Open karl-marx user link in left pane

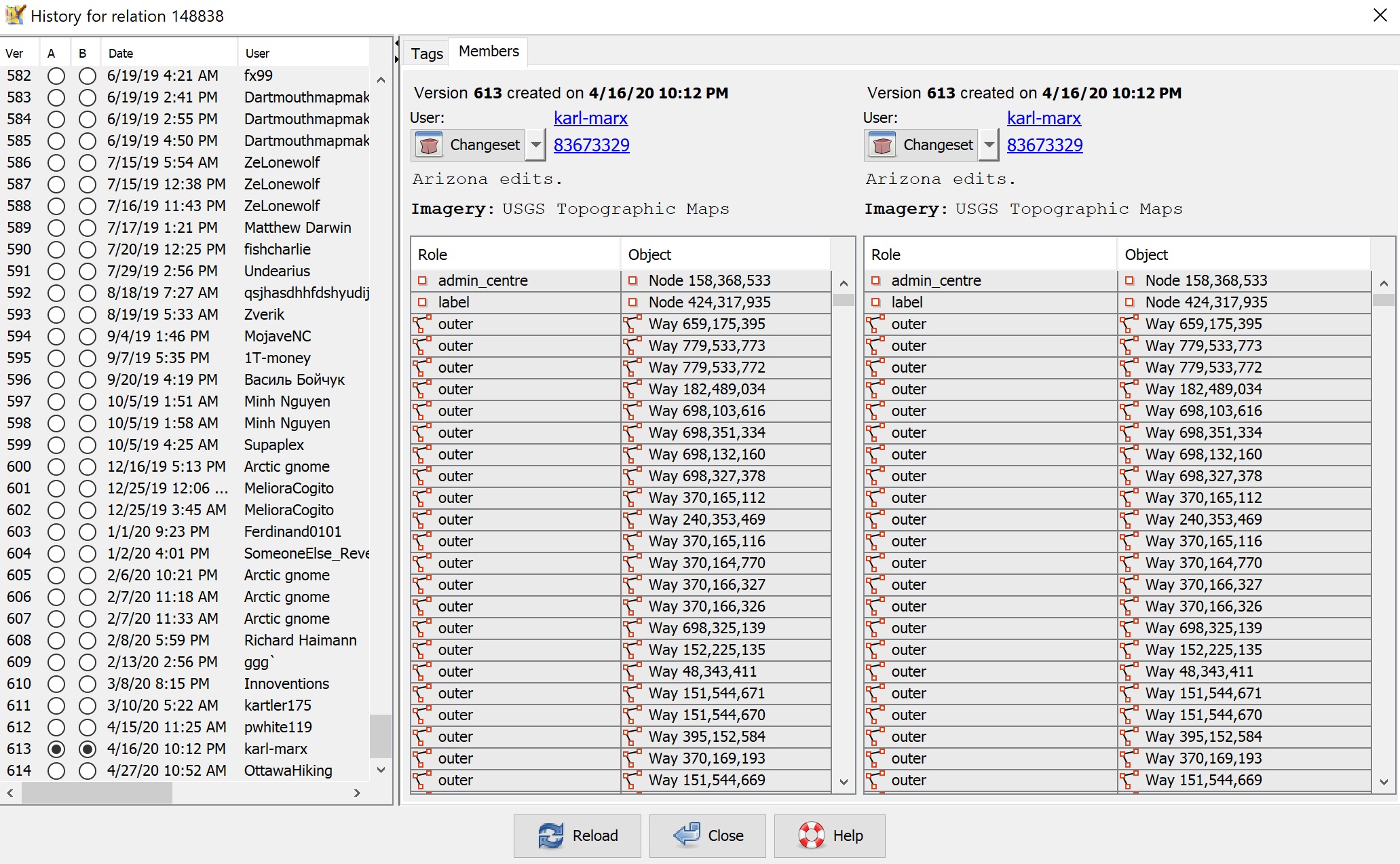click(x=590, y=118)
